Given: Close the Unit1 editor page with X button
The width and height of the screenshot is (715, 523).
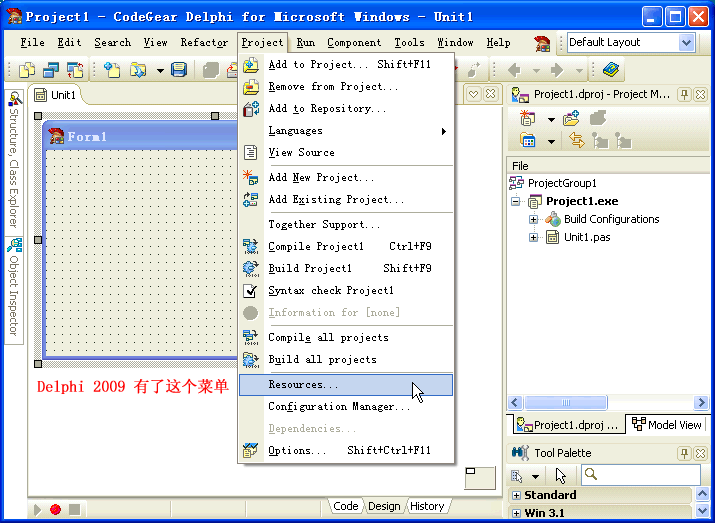Looking at the screenshot, I should click(490, 94).
